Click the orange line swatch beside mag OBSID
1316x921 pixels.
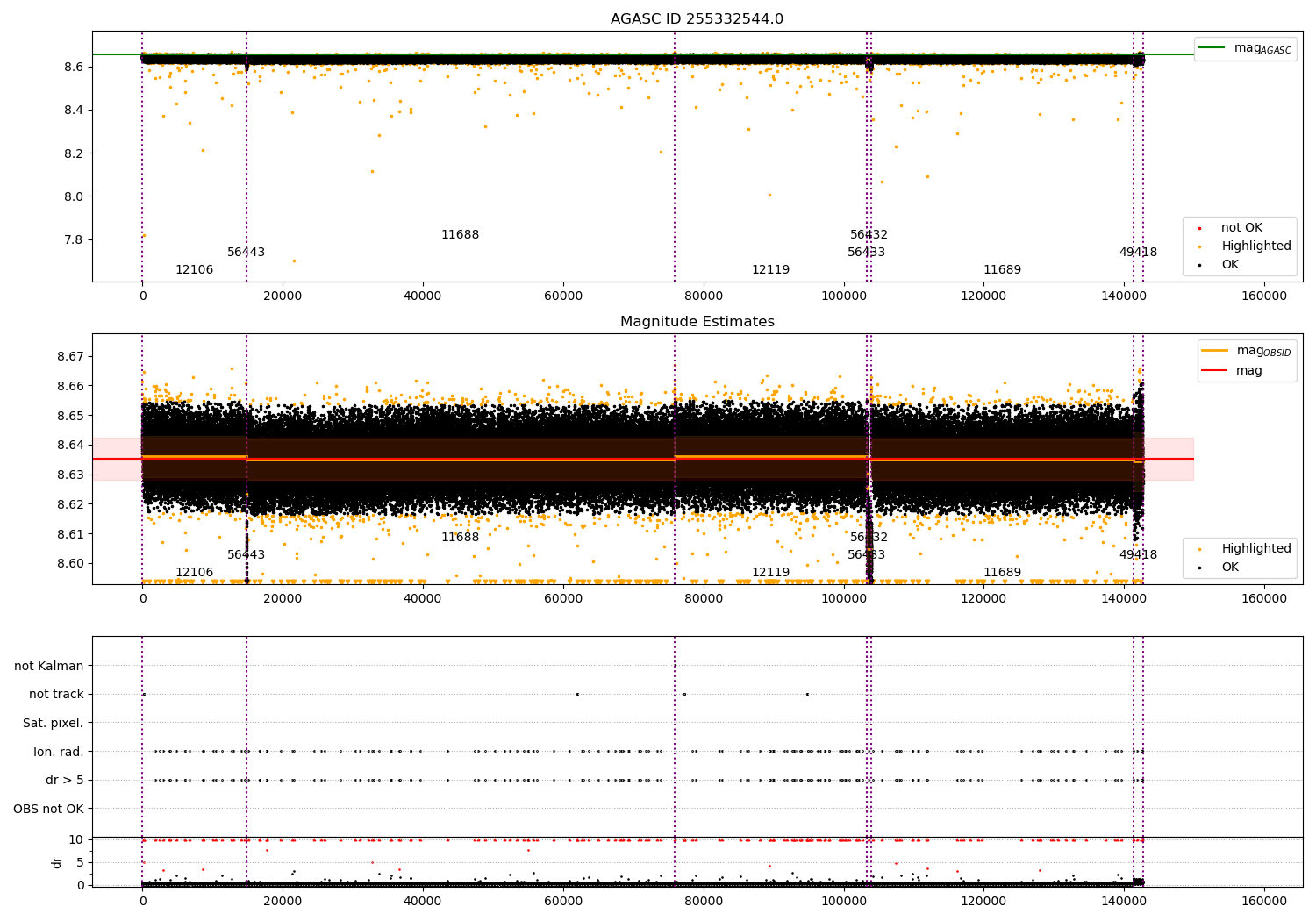click(x=1214, y=350)
